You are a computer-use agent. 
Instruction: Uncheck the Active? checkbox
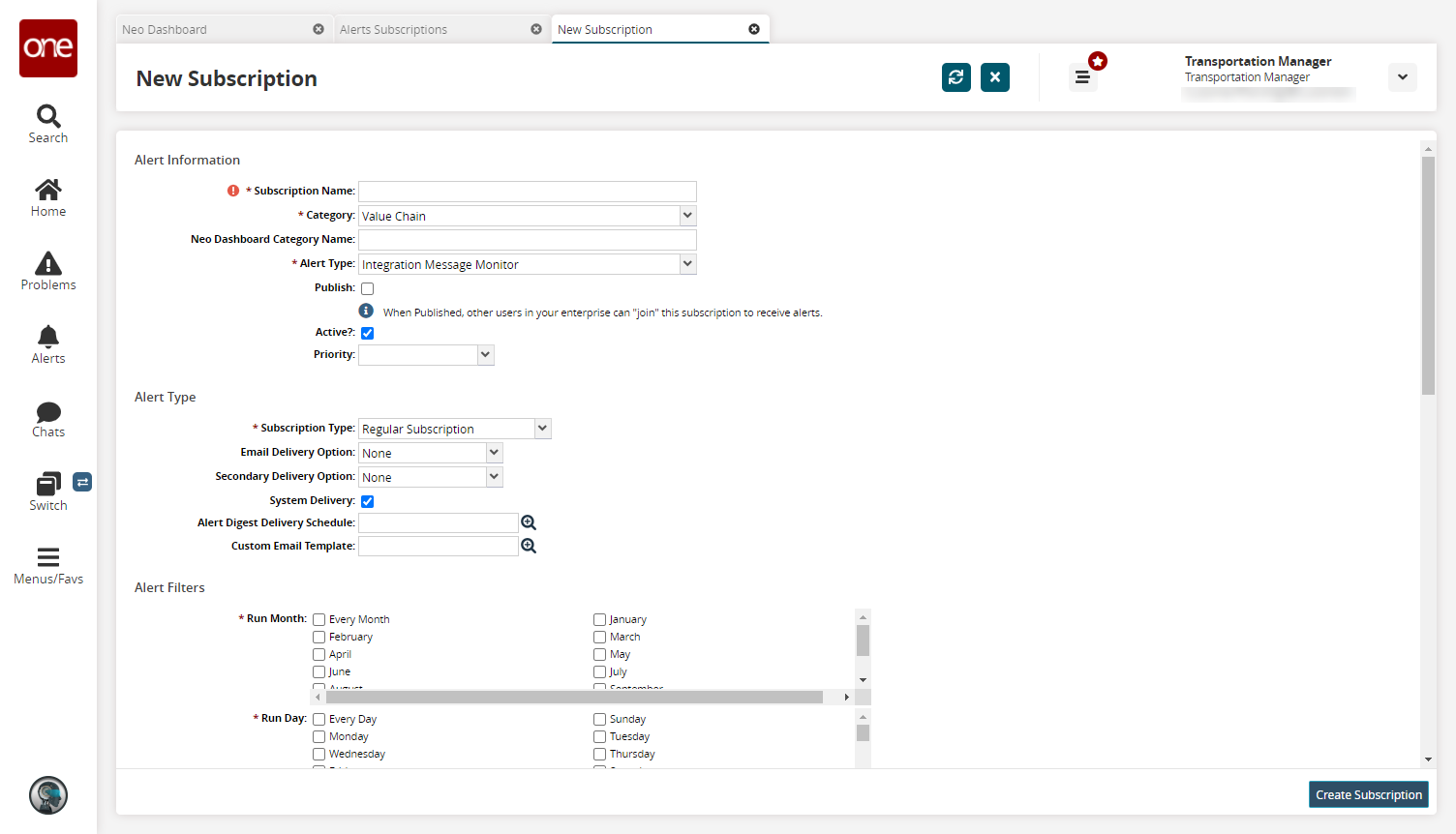[x=368, y=333]
